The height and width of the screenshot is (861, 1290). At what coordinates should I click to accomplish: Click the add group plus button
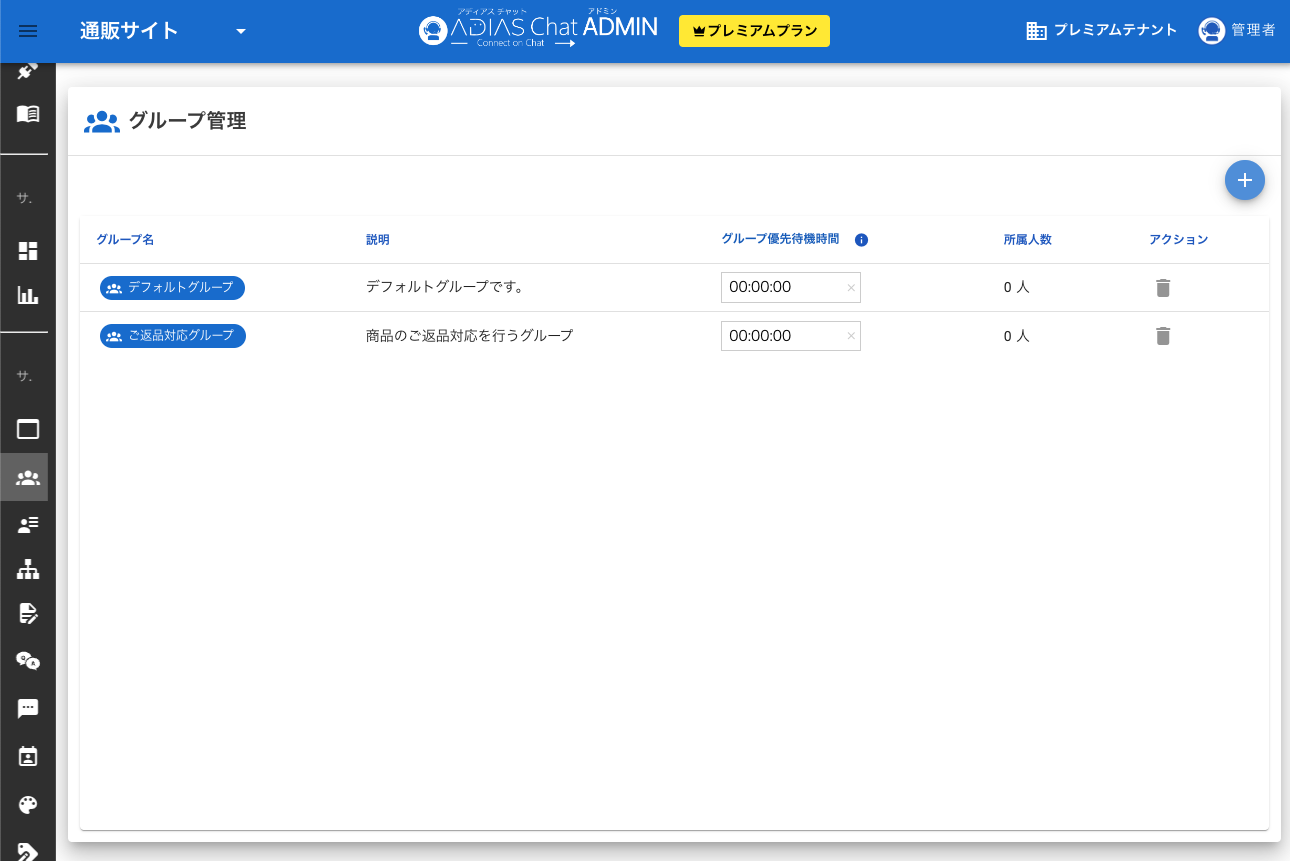click(x=1244, y=180)
